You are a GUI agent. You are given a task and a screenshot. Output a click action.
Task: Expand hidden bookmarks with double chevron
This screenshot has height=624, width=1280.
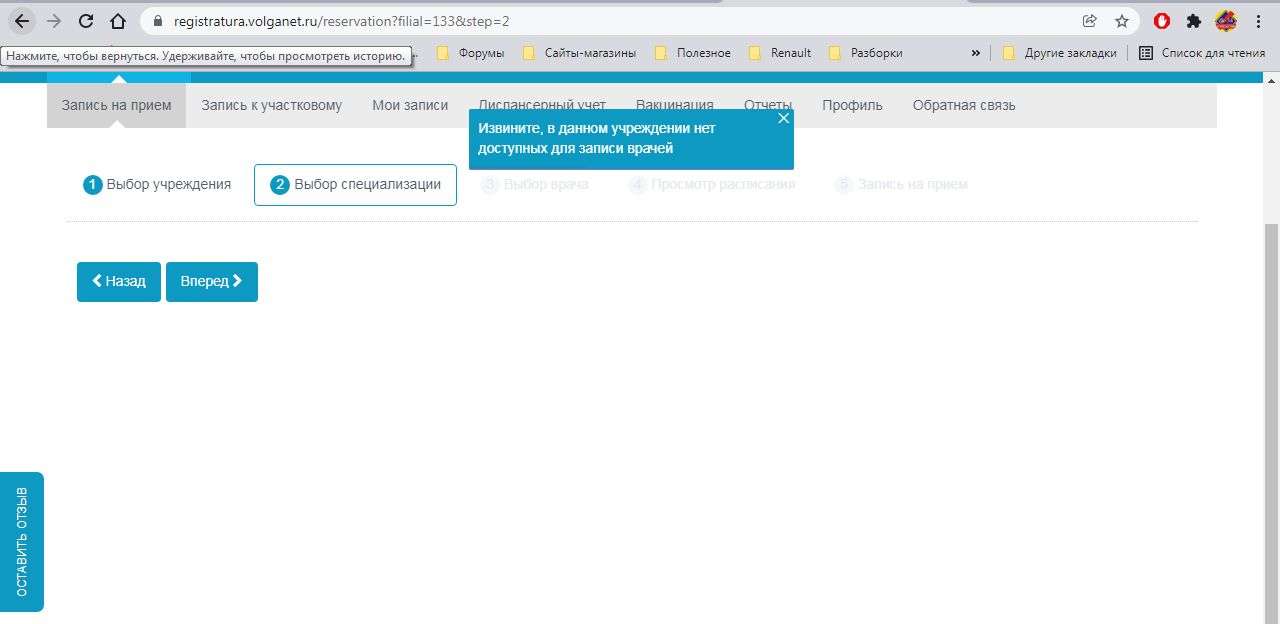(976, 53)
